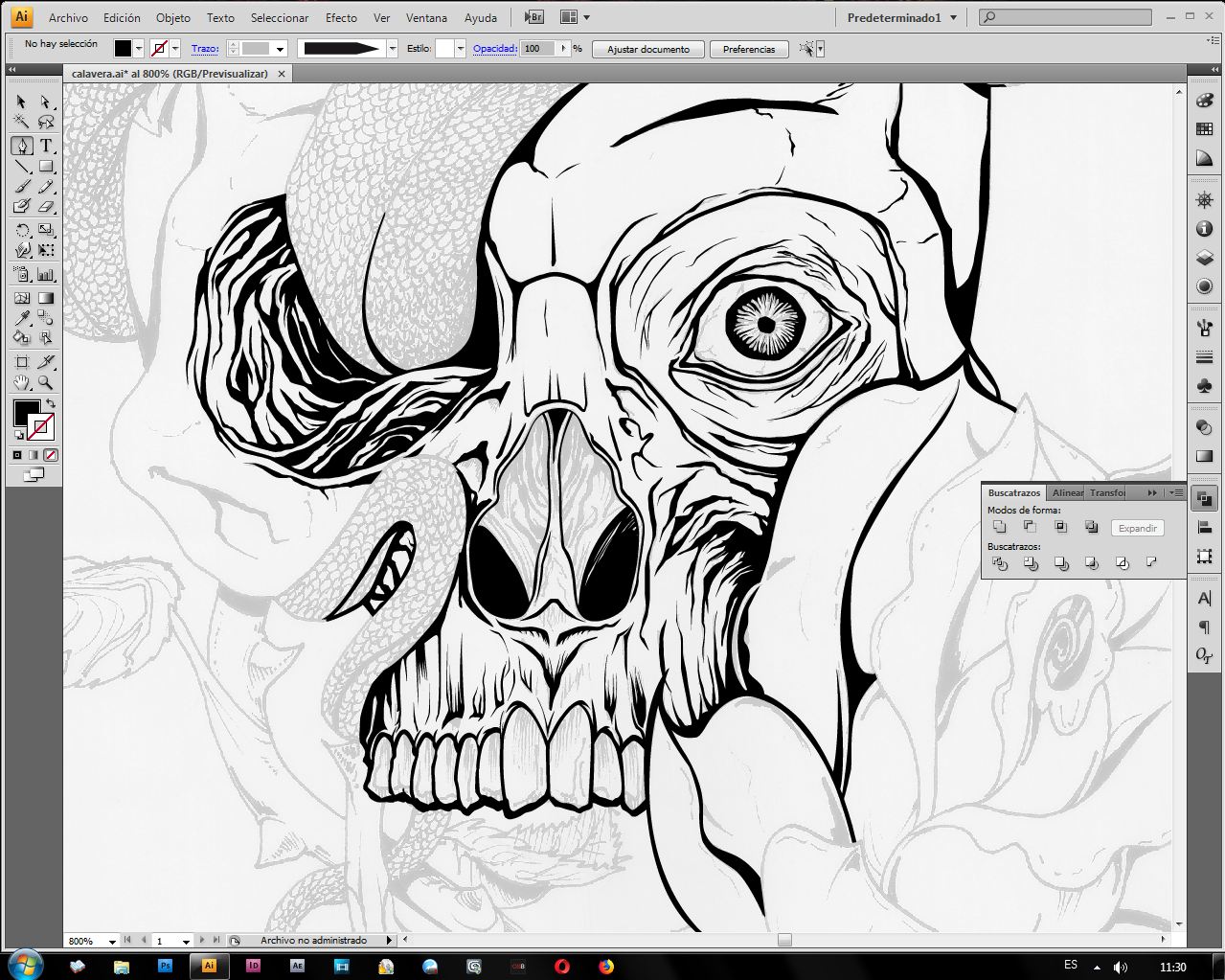Swap fill and stroke colors arrow
This screenshot has height=980, width=1225.
[51, 403]
